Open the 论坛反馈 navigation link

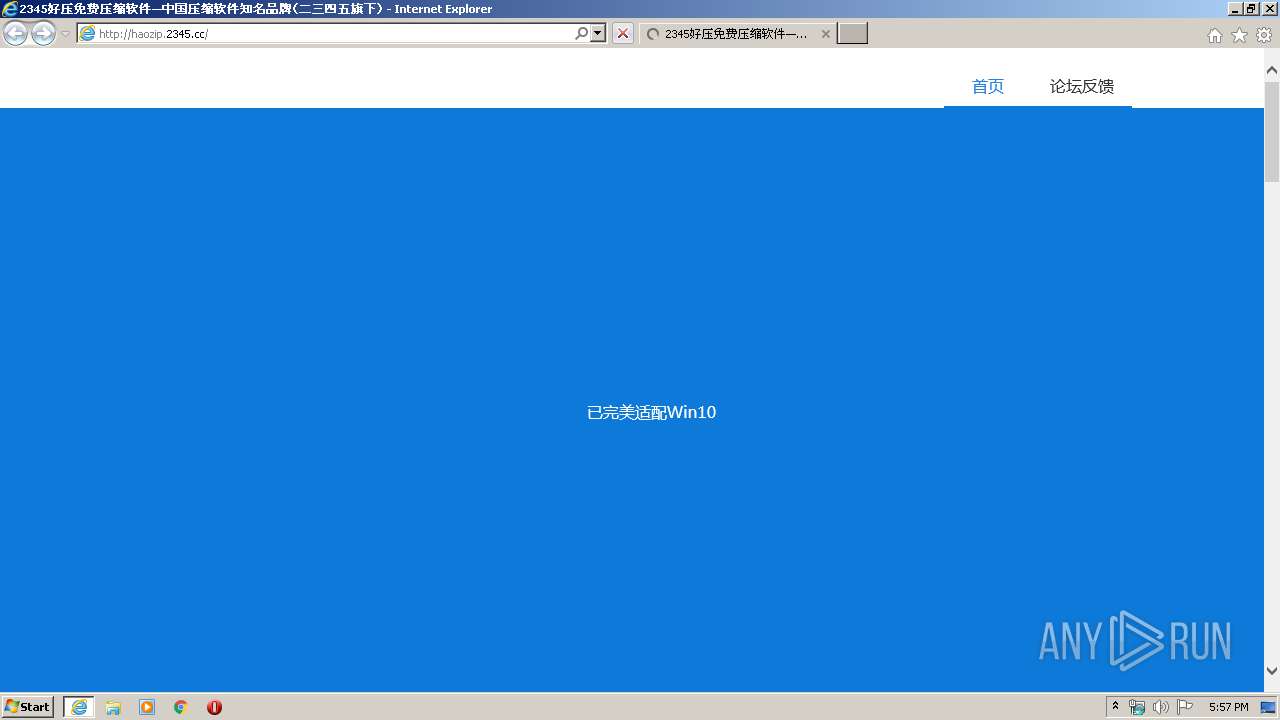coord(1082,87)
